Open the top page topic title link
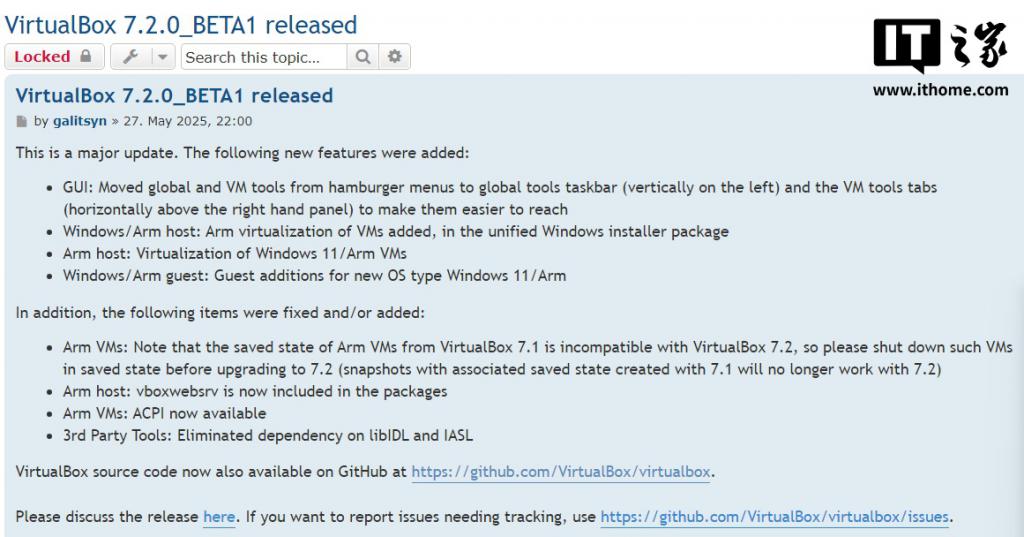Screen dimensions: 1024x537 pyautogui.click(x=181, y=25)
